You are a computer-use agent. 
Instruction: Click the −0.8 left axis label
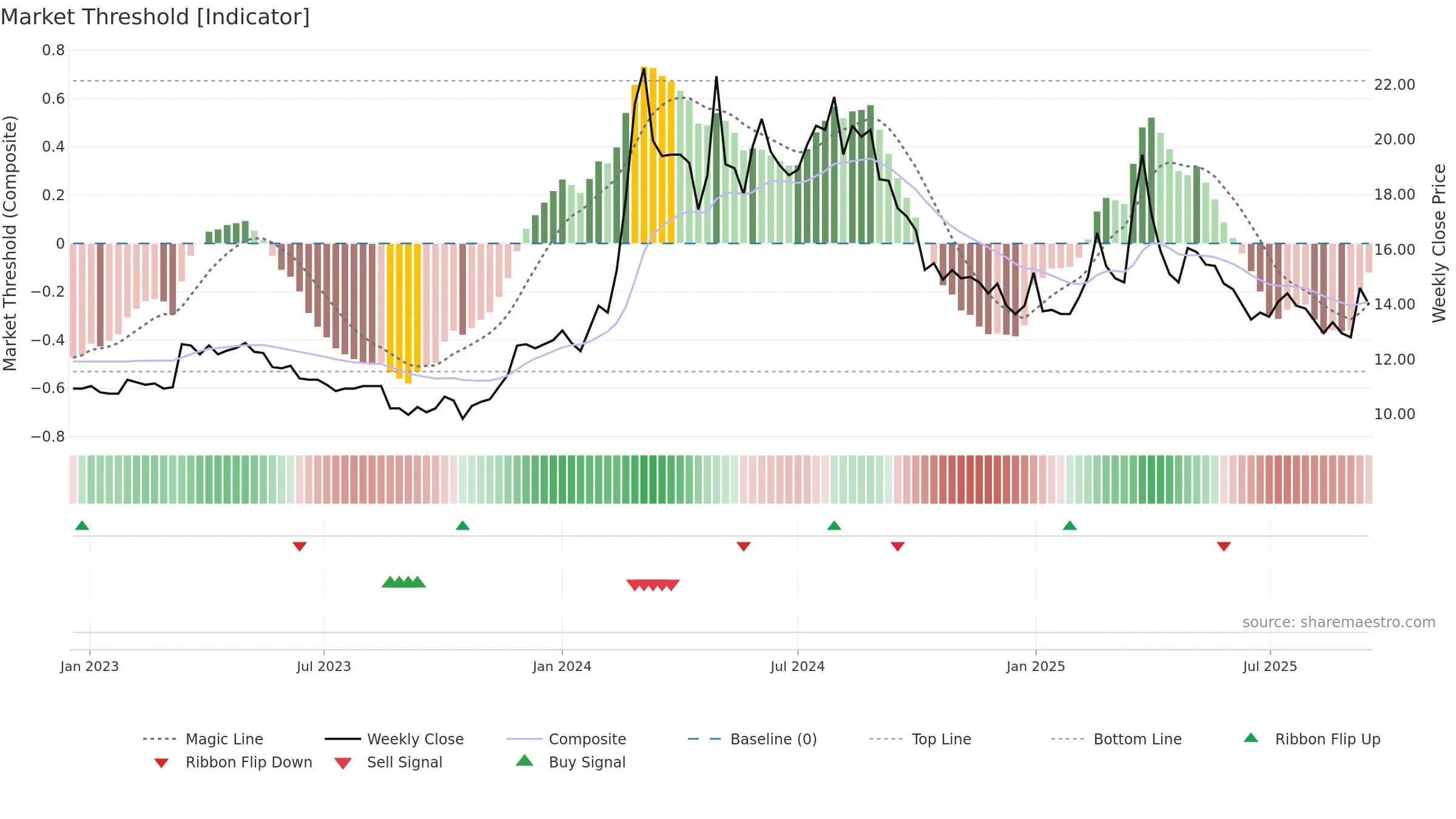[48, 437]
